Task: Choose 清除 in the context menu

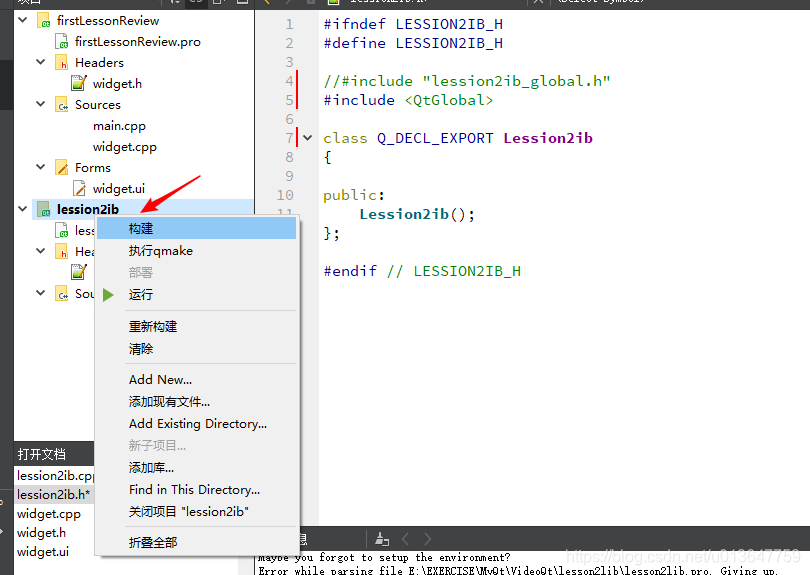Action: coord(196,349)
